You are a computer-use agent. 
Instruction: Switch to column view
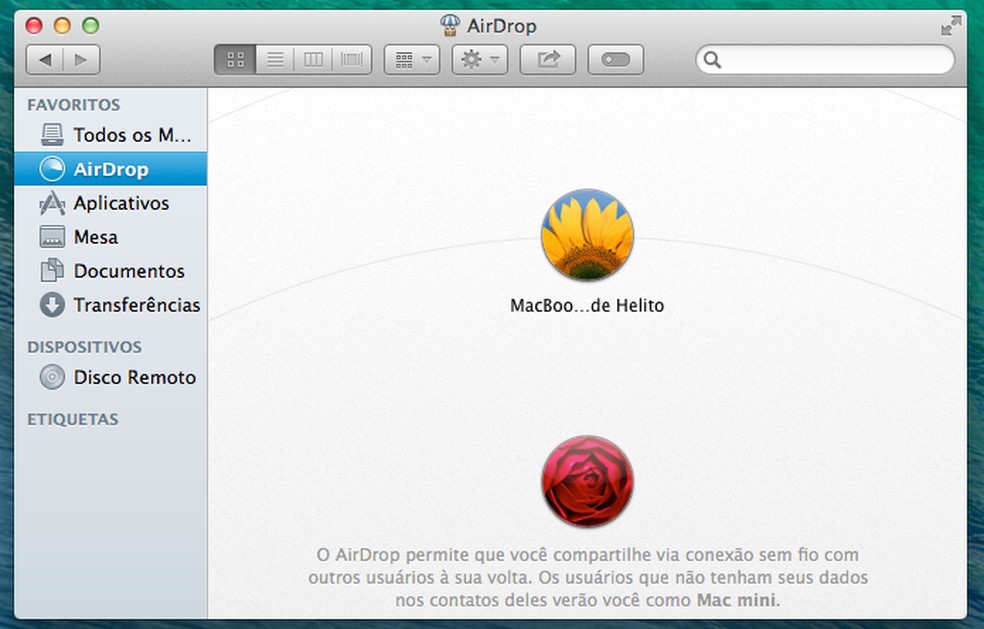[313, 58]
